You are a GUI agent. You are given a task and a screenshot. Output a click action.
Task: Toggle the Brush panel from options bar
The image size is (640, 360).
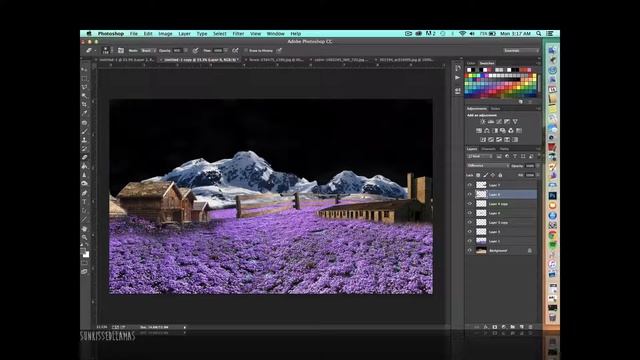point(121,51)
